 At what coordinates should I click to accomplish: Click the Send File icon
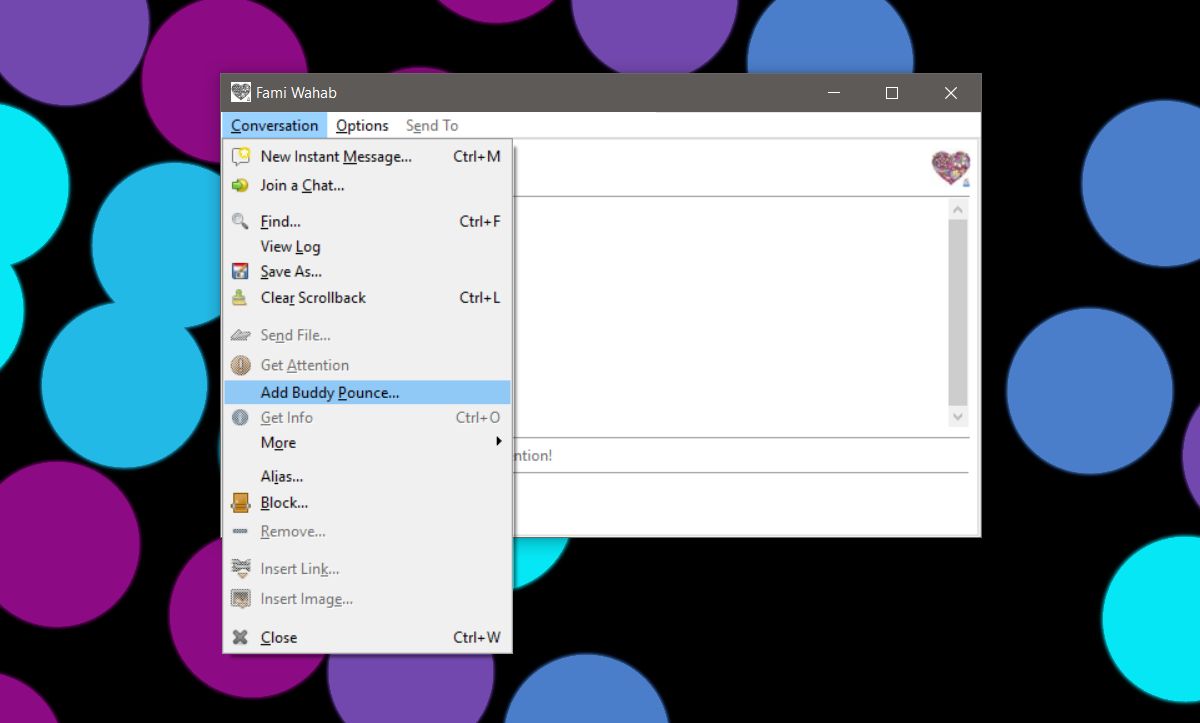240,335
